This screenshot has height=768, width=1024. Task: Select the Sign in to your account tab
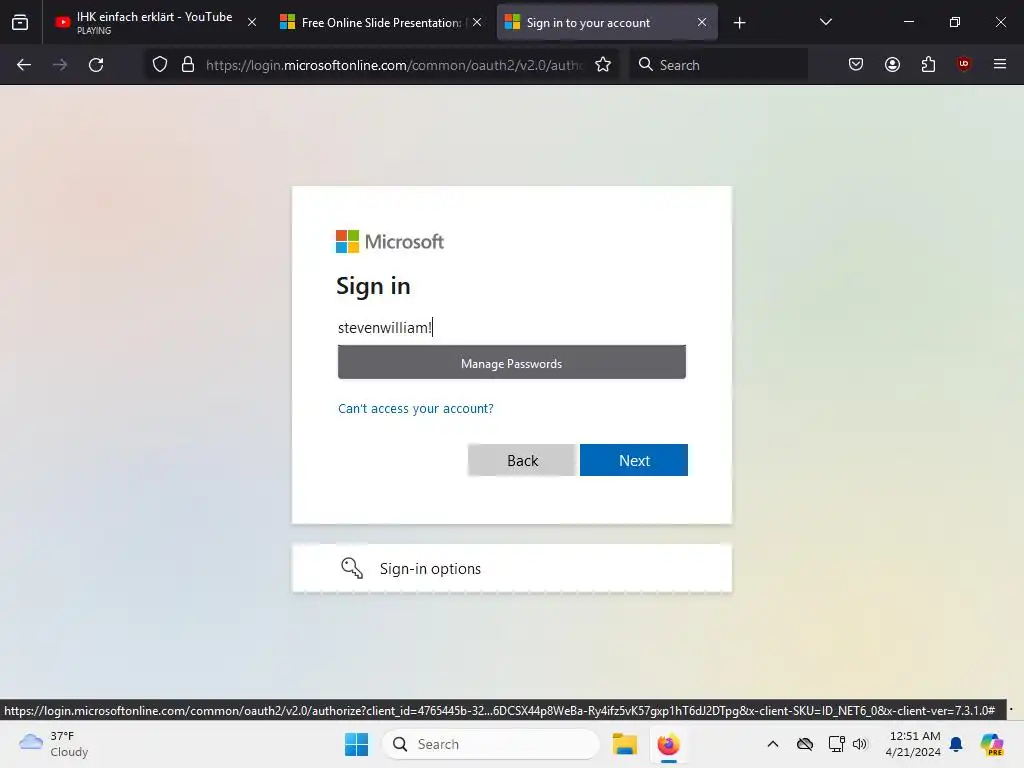coord(607,23)
